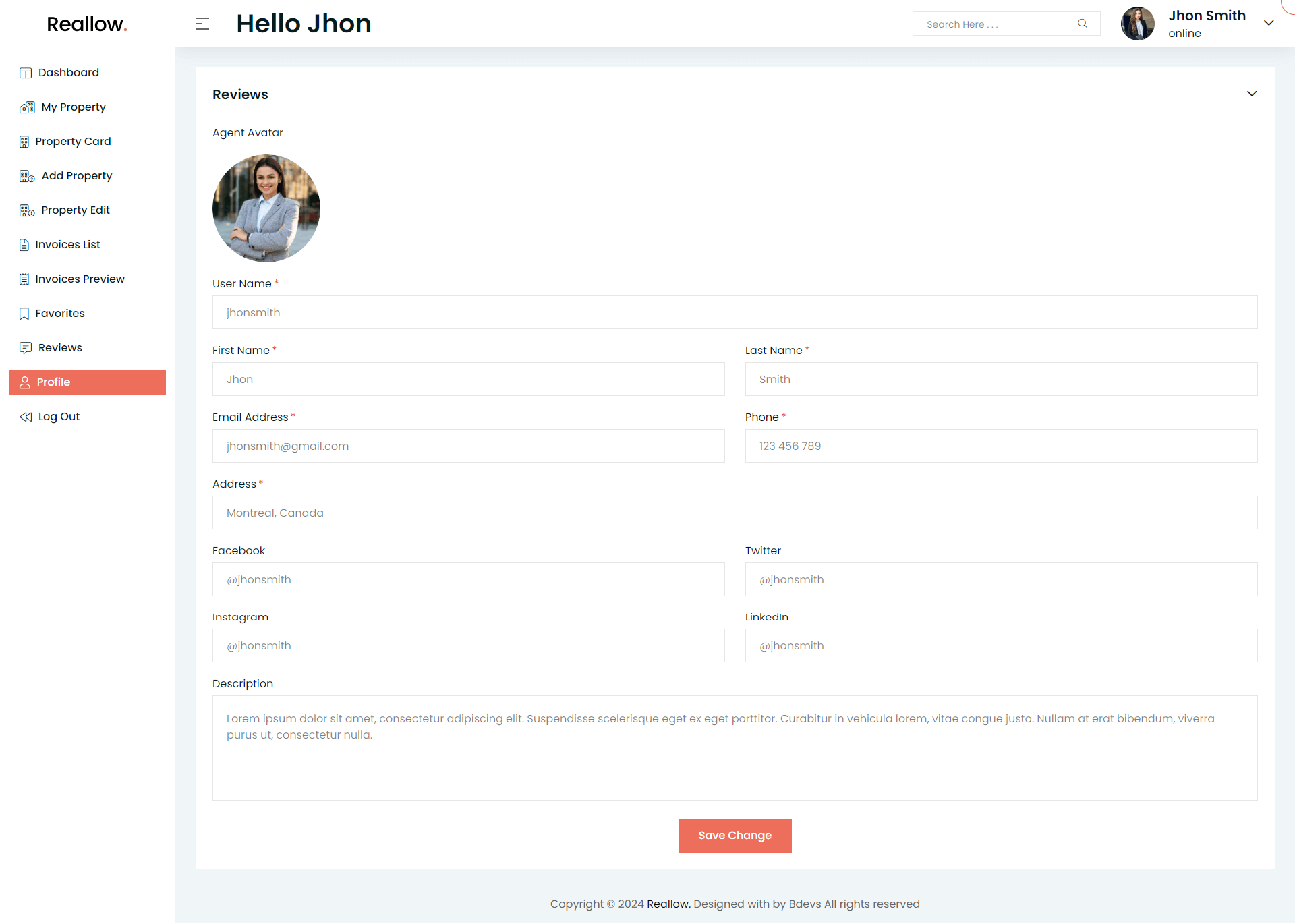Focus the User Name field
The width and height of the screenshot is (1295, 924).
[735, 312]
